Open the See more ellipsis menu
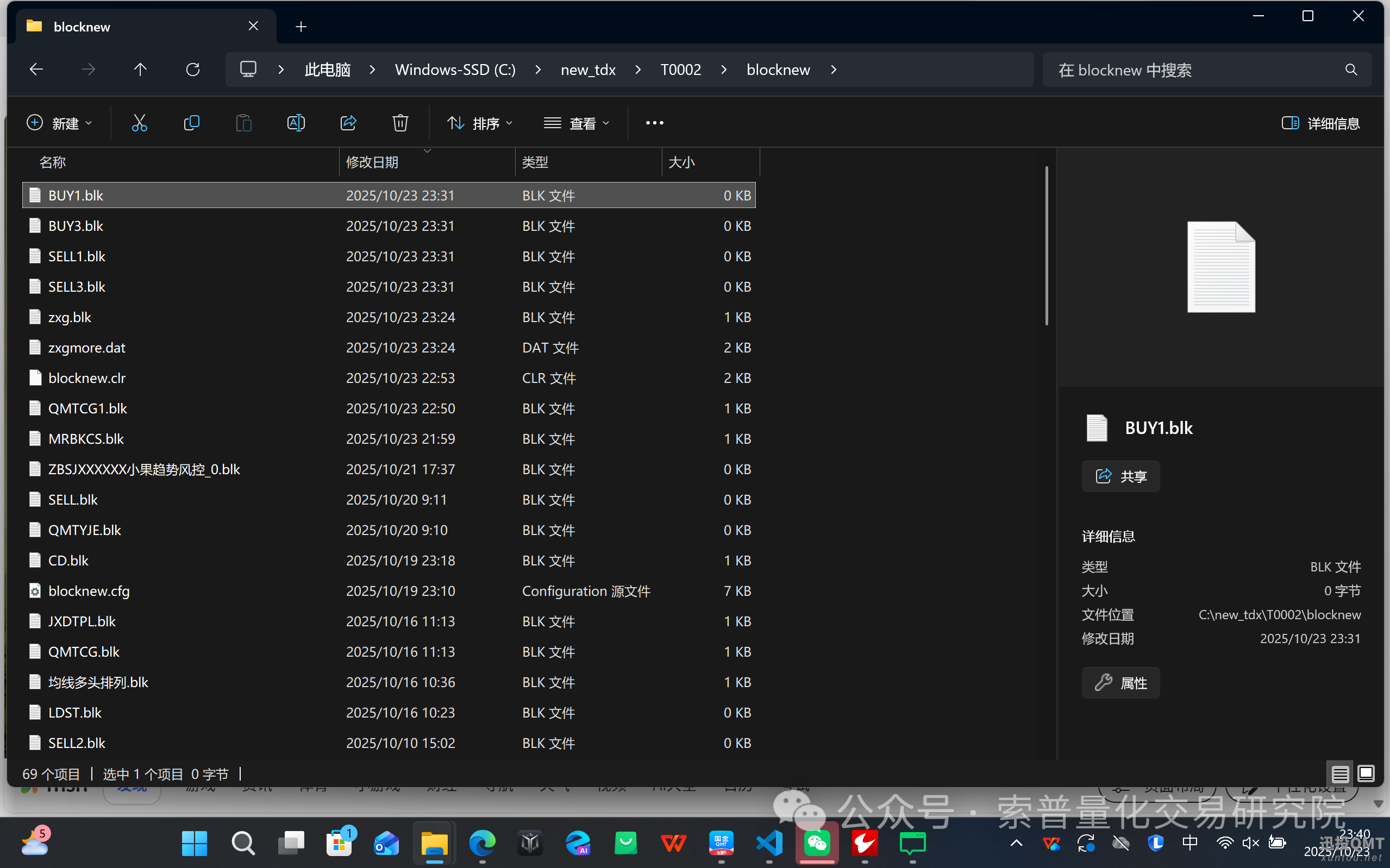1390x868 pixels. coord(655,123)
